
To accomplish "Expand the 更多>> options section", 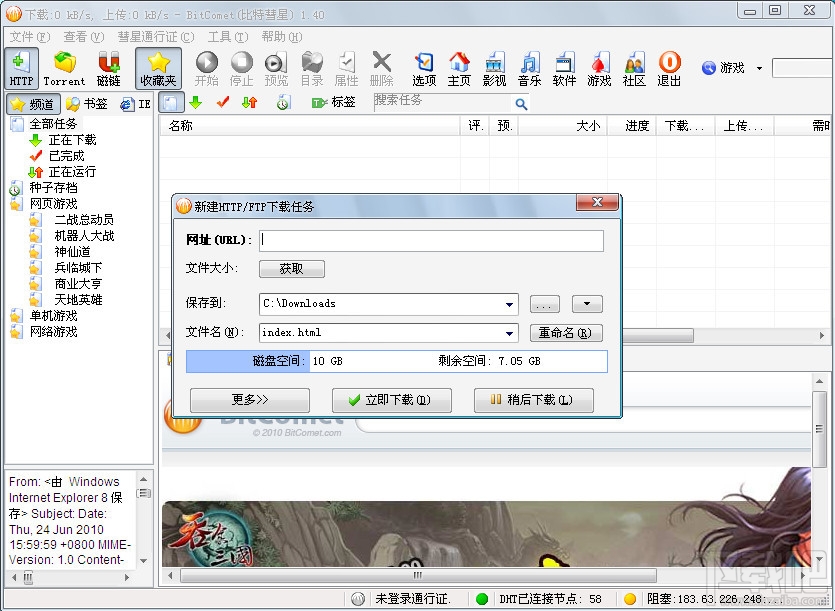I will pyautogui.click(x=250, y=400).
